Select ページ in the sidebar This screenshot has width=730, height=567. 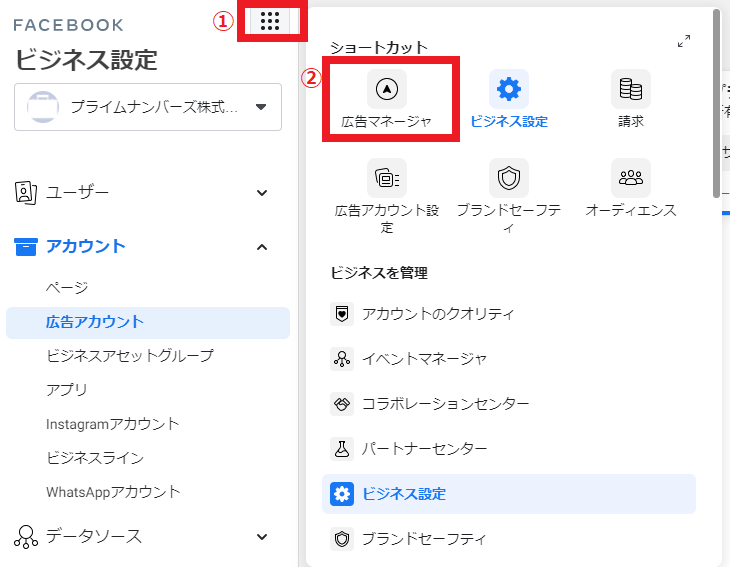pyautogui.click(x=67, y=288)
